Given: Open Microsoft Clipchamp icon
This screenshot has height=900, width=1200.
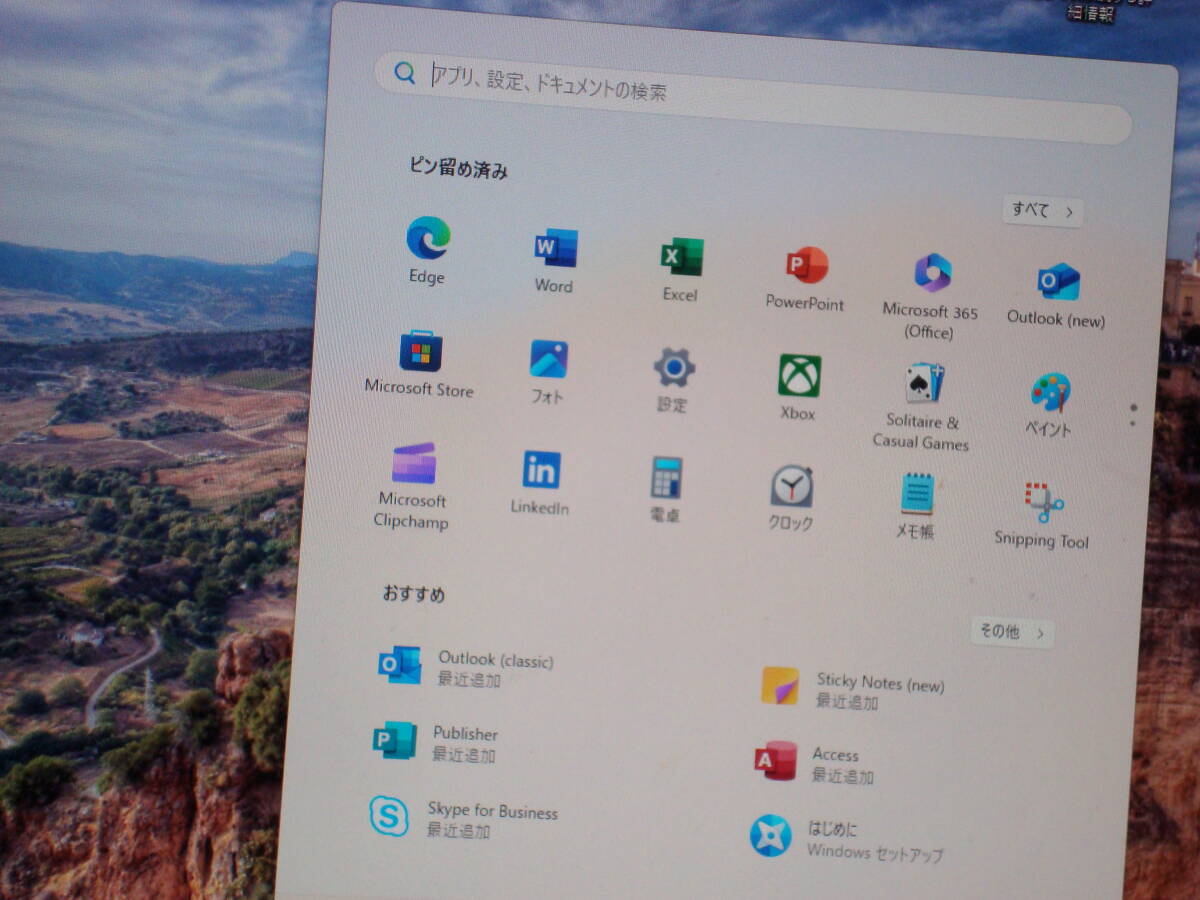Looking at the screenshot, I should [414, 463].
